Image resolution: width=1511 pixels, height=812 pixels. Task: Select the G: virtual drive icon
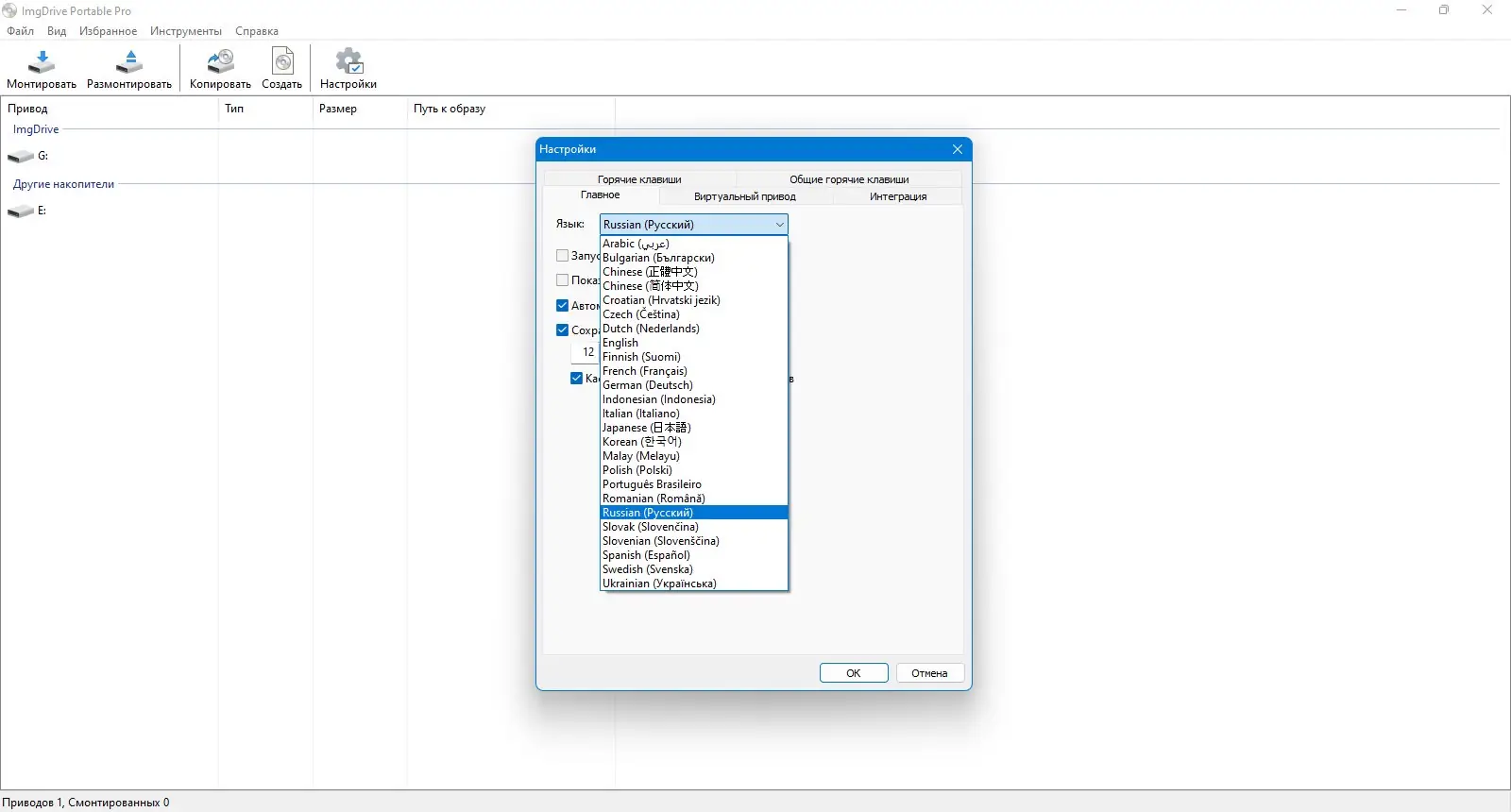pos(21,157)
